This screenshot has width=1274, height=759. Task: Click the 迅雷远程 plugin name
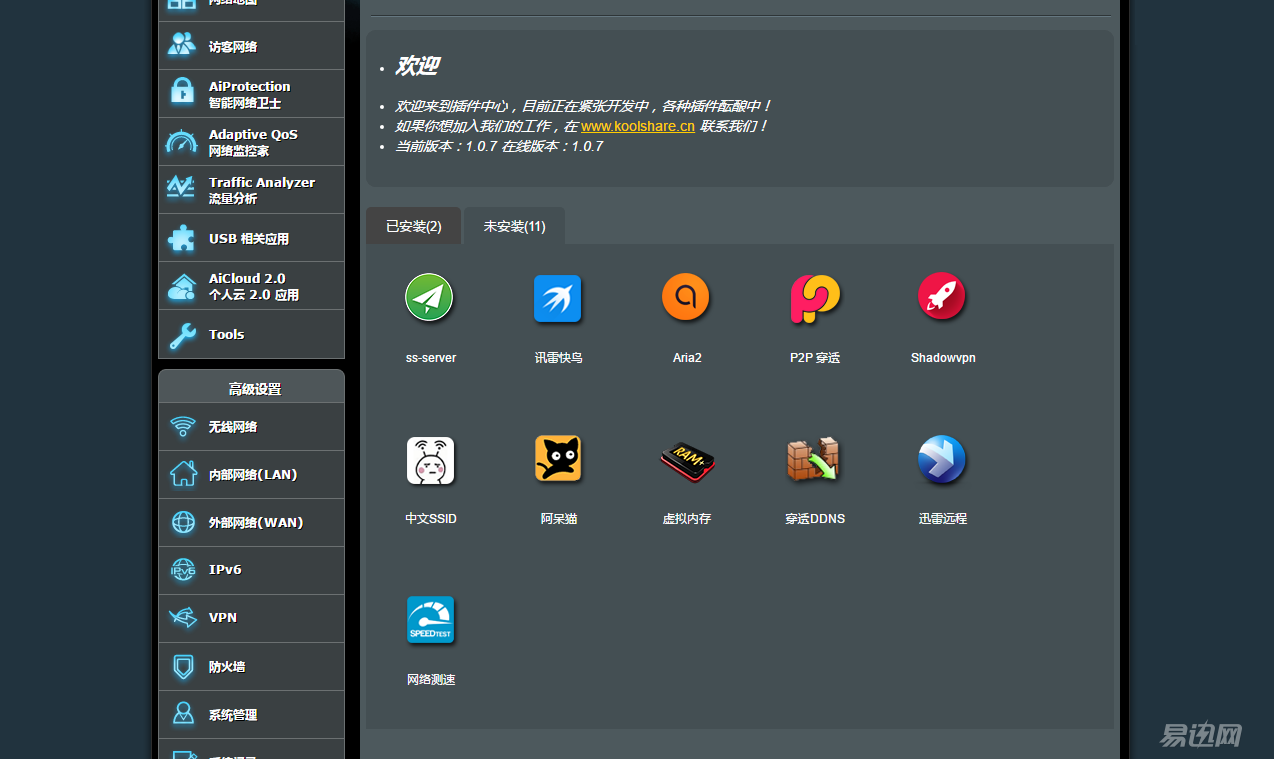pos(943,519)
